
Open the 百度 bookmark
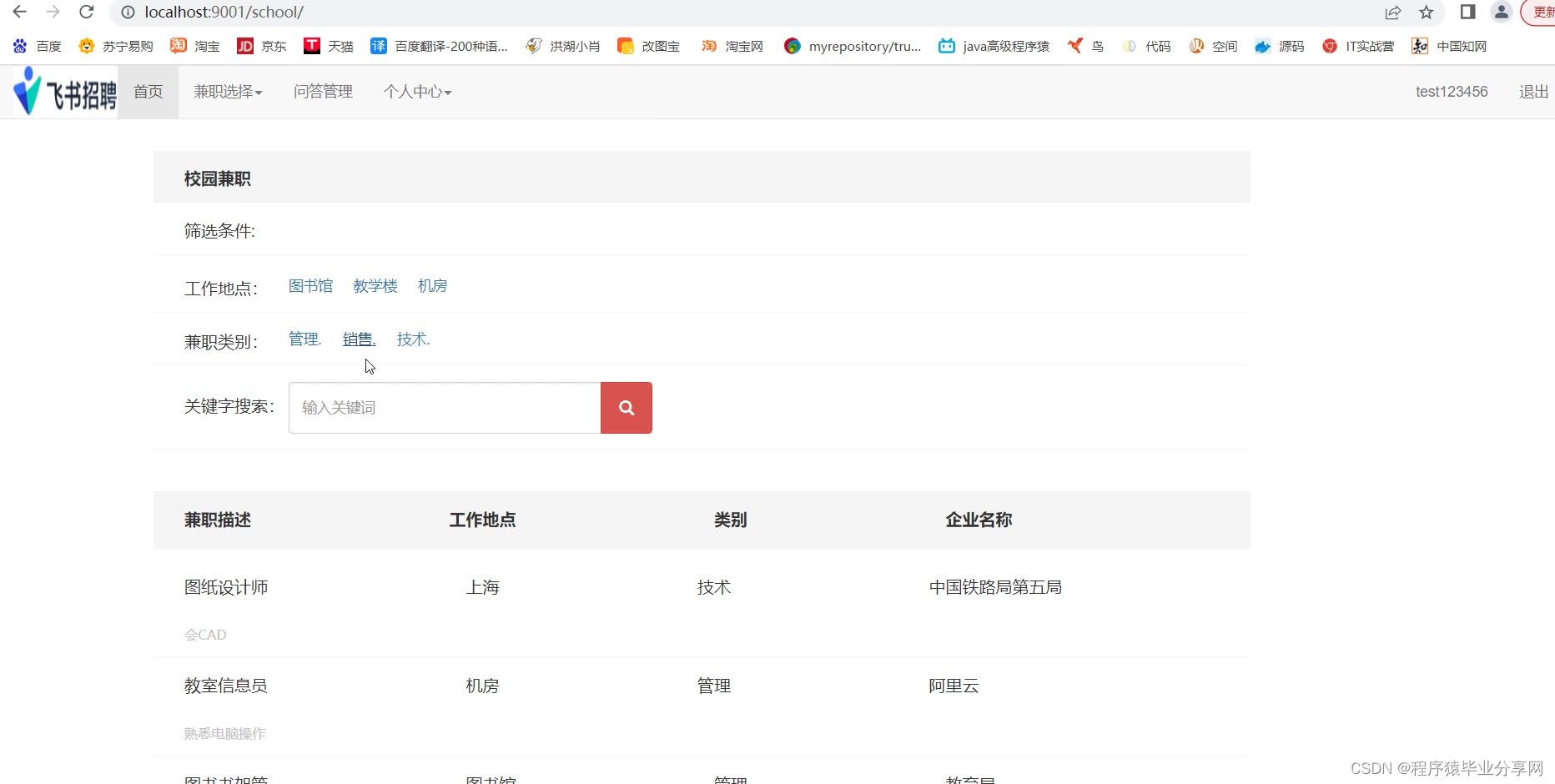tap(38, 46)
